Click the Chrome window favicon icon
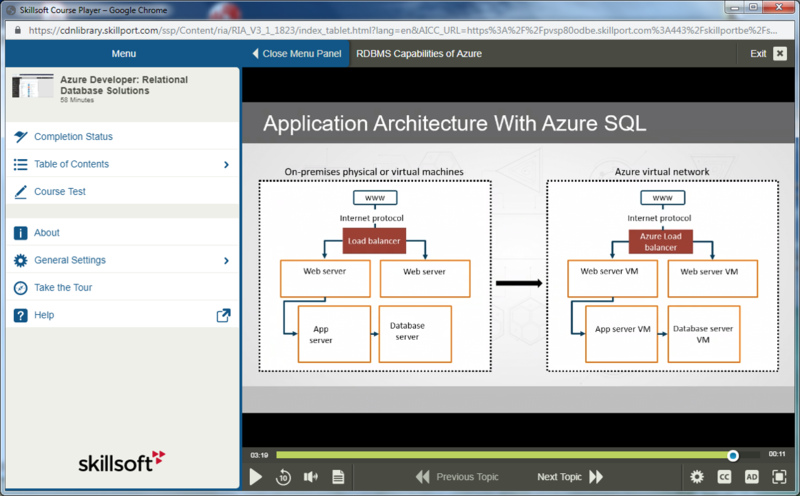This screenshot has width=800, height=496. pos(11,10)
